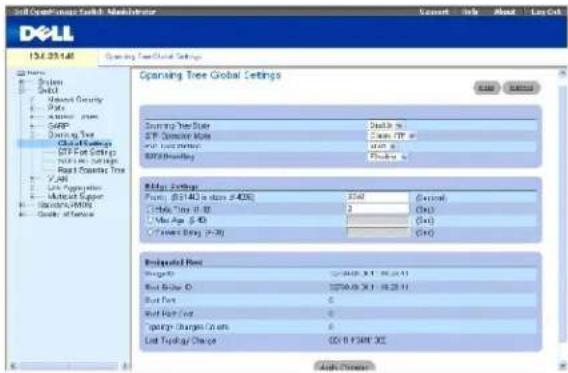
Task: Click the Home icon in the tree
Action: [x=22, y=73]
